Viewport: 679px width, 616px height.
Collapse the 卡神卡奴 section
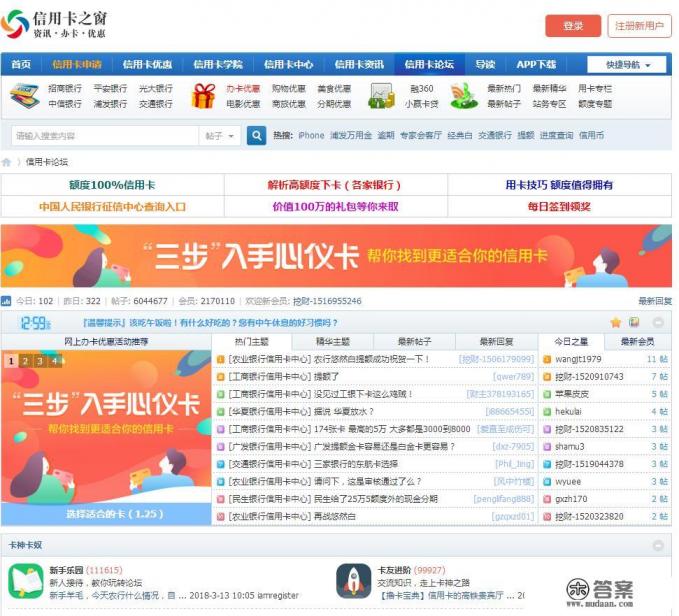[658, 545]
